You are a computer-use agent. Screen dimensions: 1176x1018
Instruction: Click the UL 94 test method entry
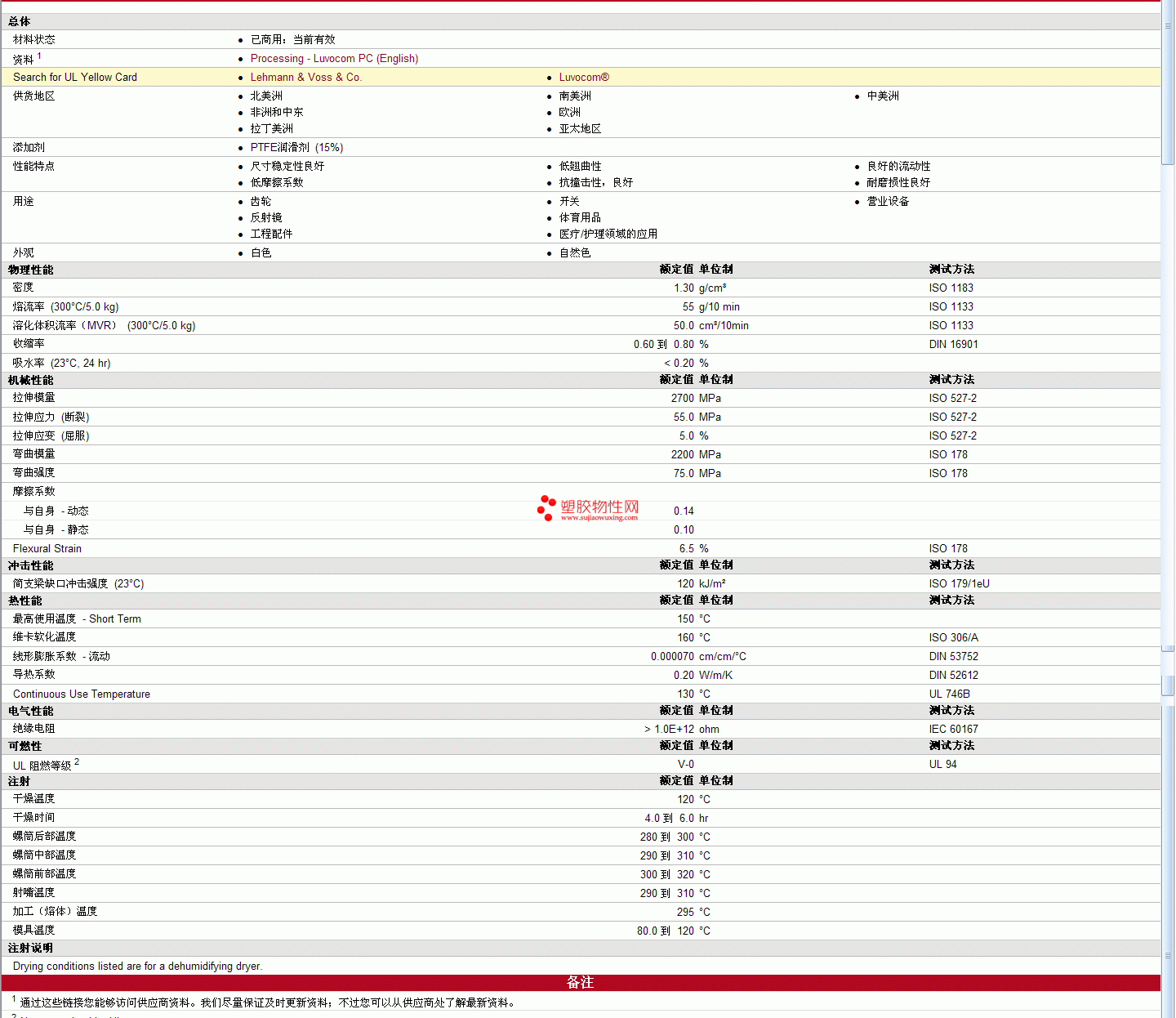tap(942, 765)
